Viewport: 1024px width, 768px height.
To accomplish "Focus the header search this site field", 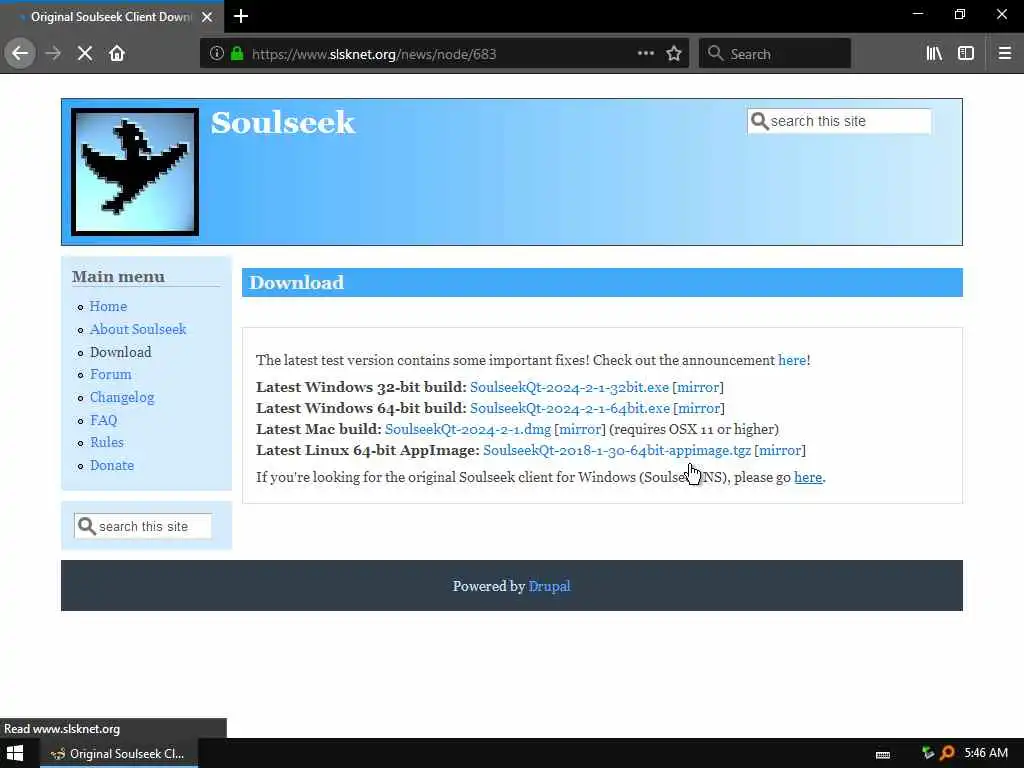I will pyautogui.click(x=839, y=121).
